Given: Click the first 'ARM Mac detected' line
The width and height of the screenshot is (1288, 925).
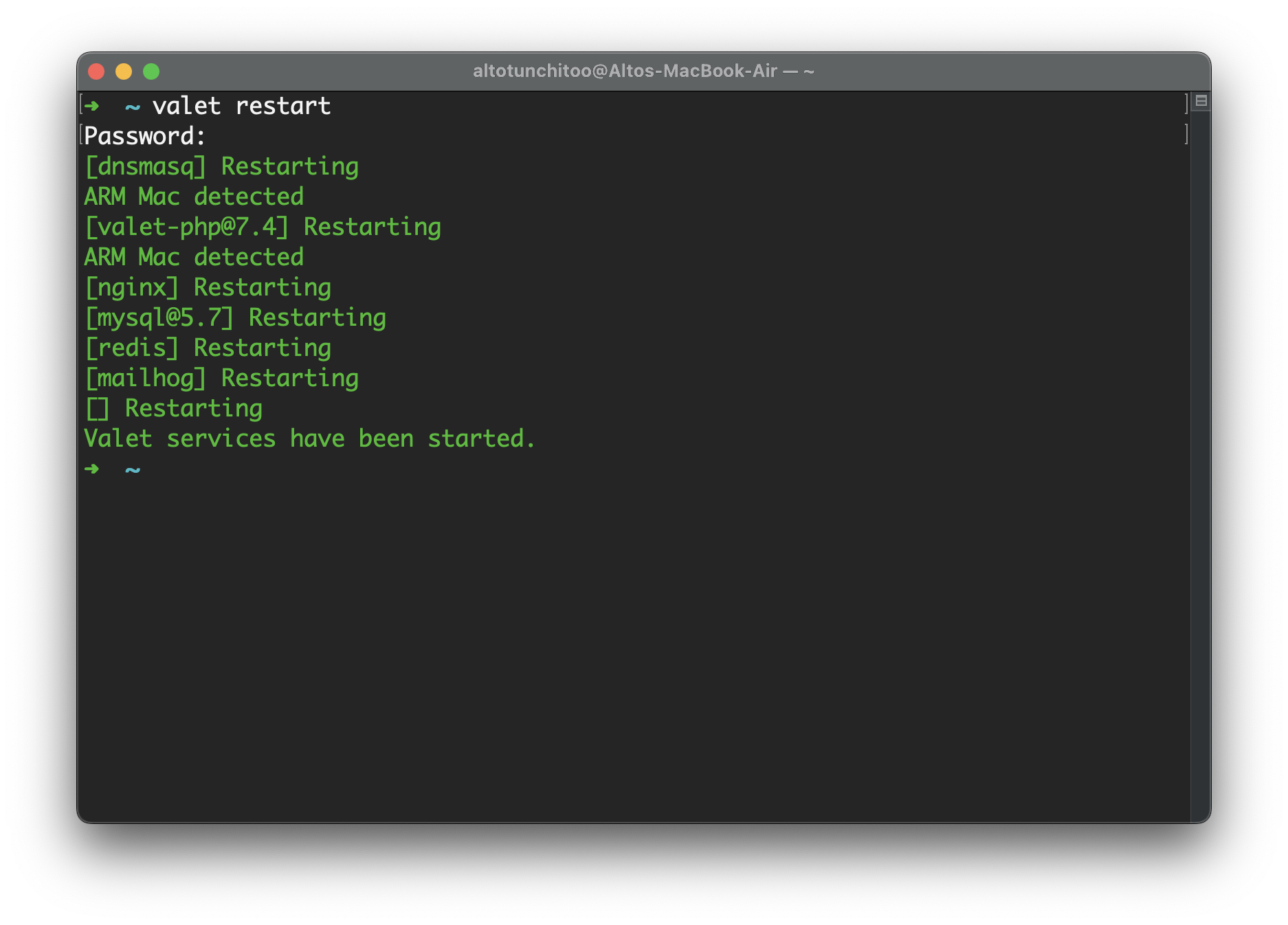Looking at the screenshot, I should (194, 197).
